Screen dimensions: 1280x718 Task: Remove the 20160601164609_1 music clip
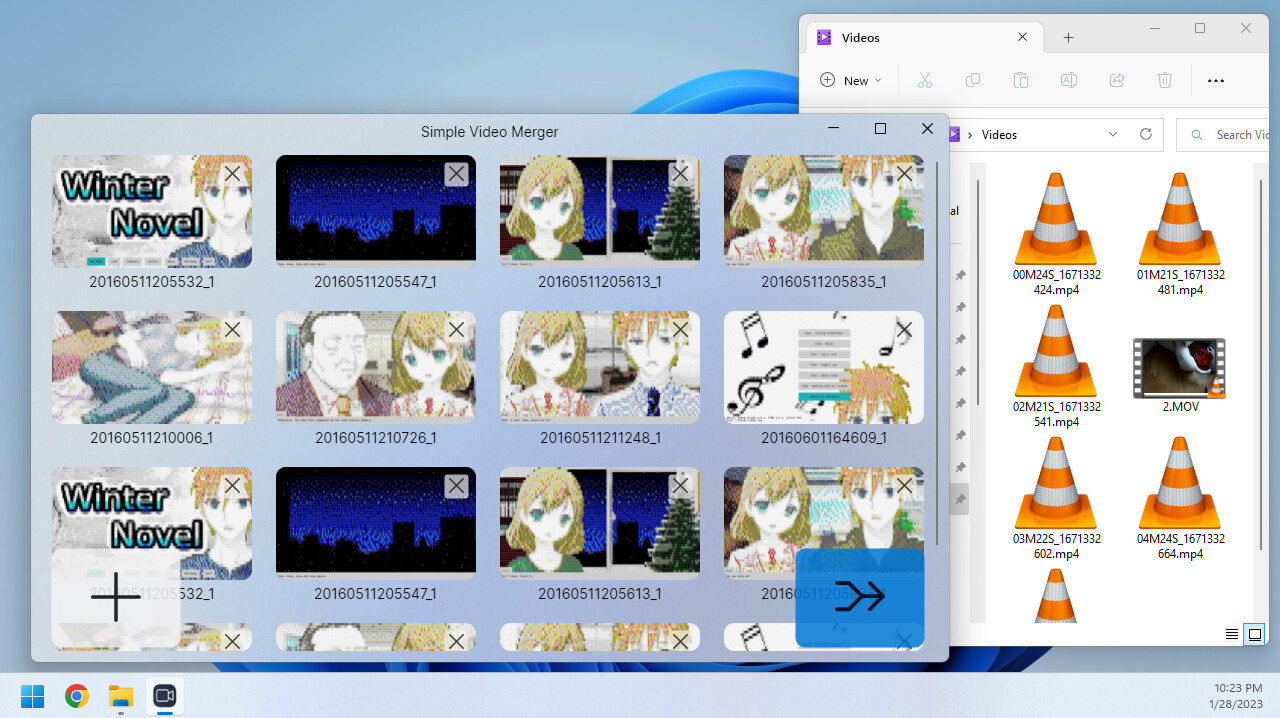(x=904, y=329)
